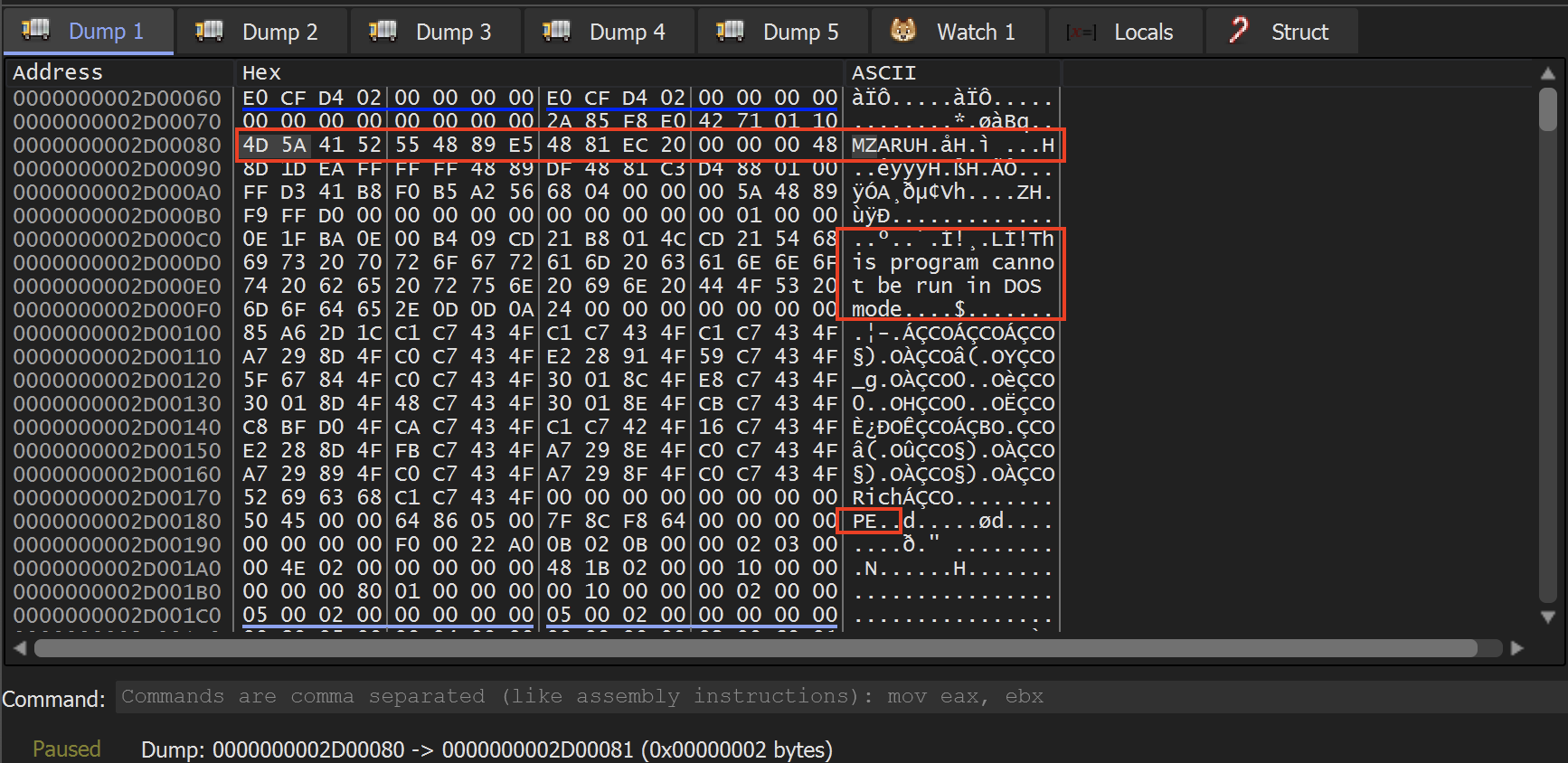
Task: Select address 0000000002D00060
Action: [x=117, y=98]
